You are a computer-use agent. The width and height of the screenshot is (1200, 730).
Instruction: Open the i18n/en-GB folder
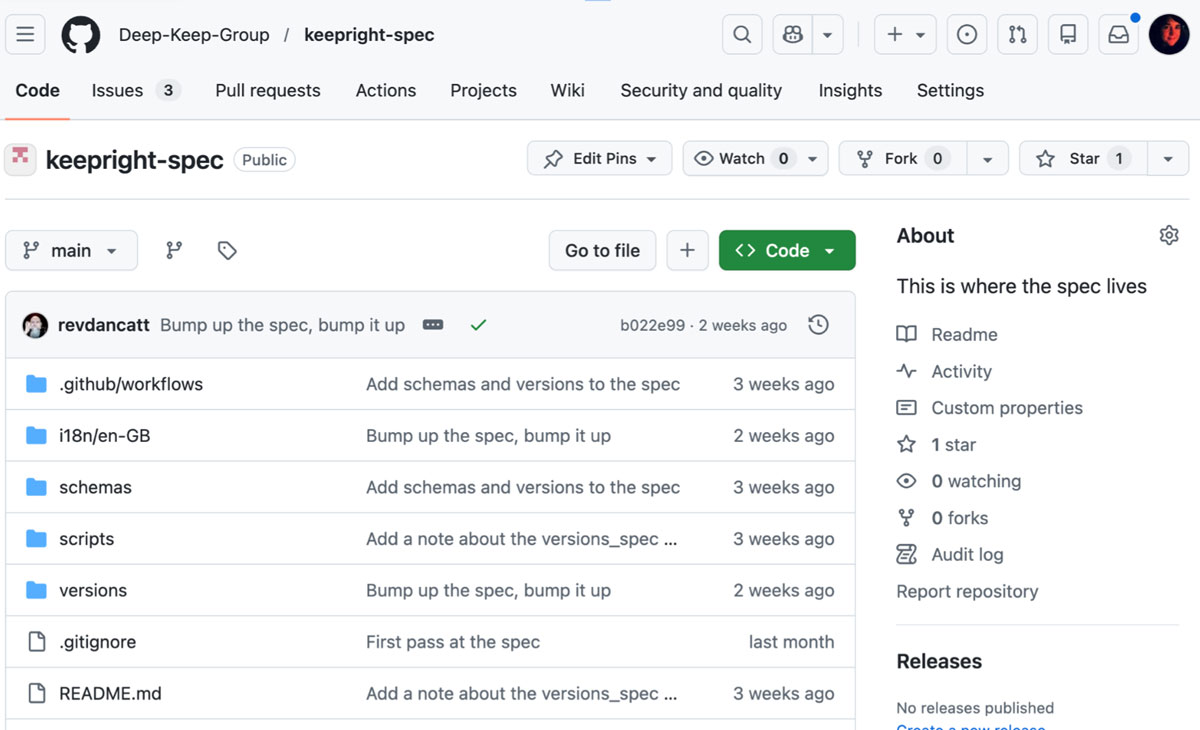tap(105, 436)
